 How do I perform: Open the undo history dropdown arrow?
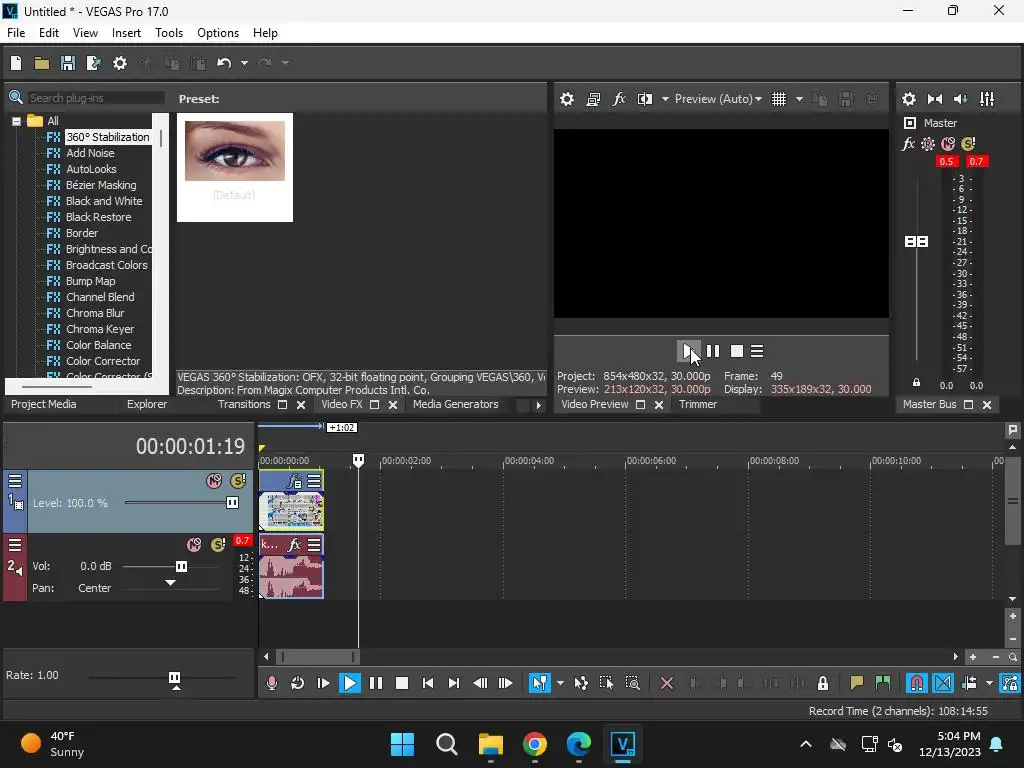(x=244, y=63)
